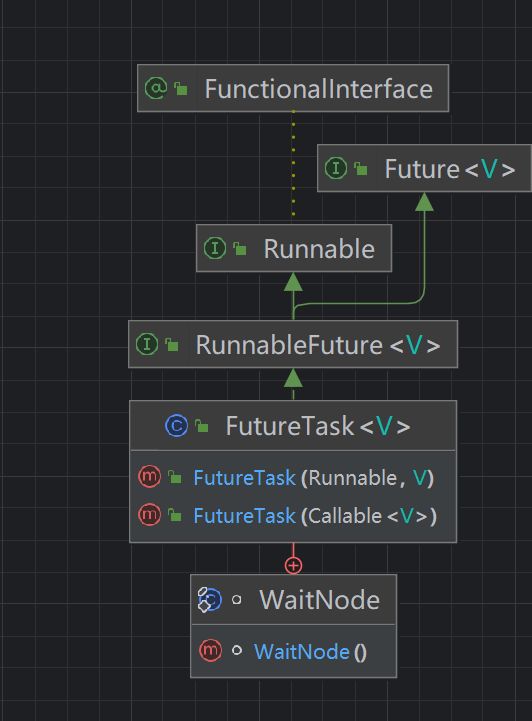Click the red inner-class plus connector

pyautogui.click(x=293, y=565)
